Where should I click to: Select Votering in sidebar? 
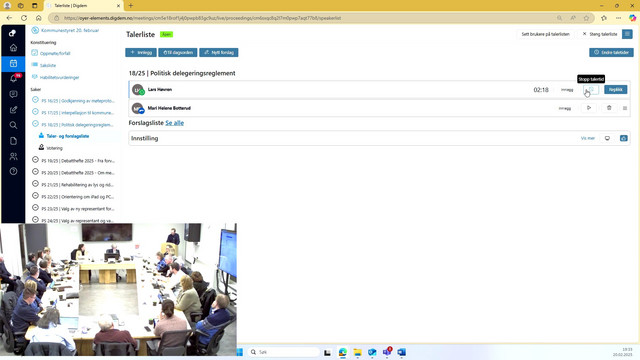54,148
